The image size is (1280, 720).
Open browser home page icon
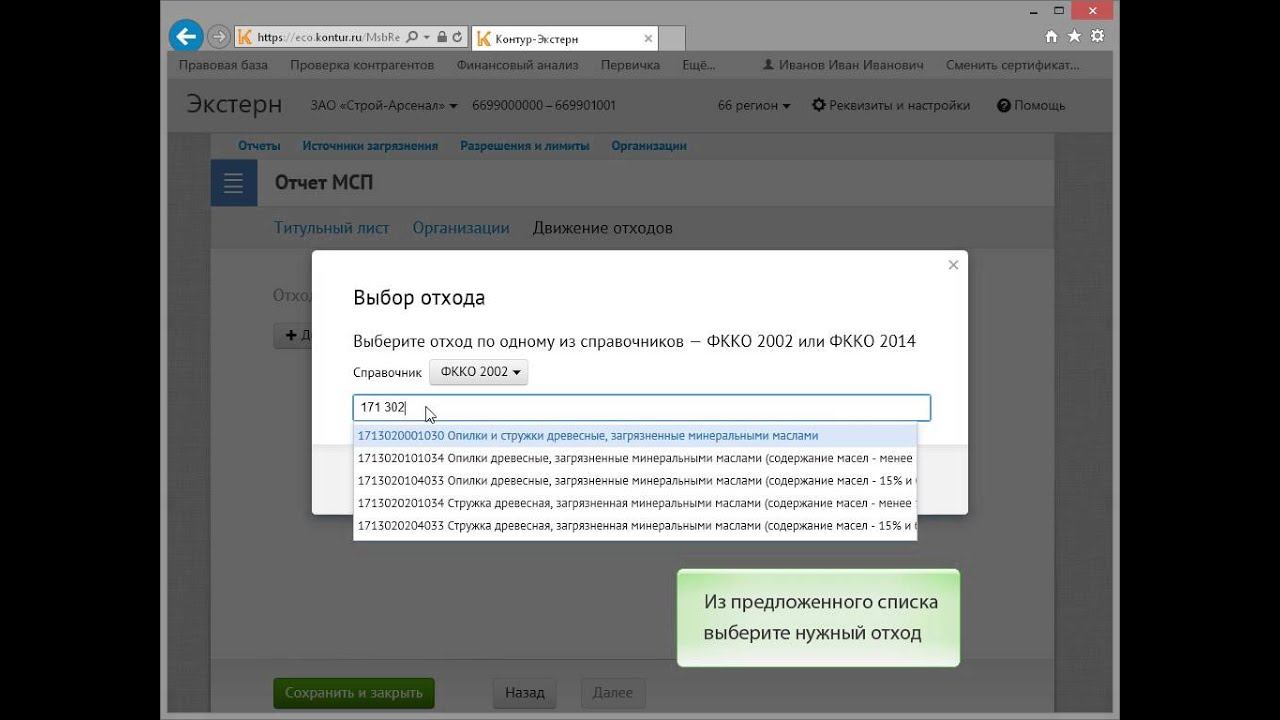point(1051,36)
